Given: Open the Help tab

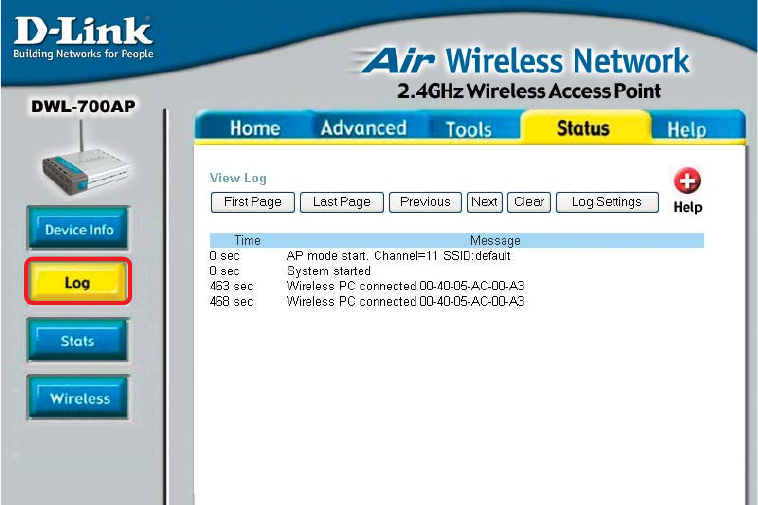Looking at the screenshot, I should point(686,130).
